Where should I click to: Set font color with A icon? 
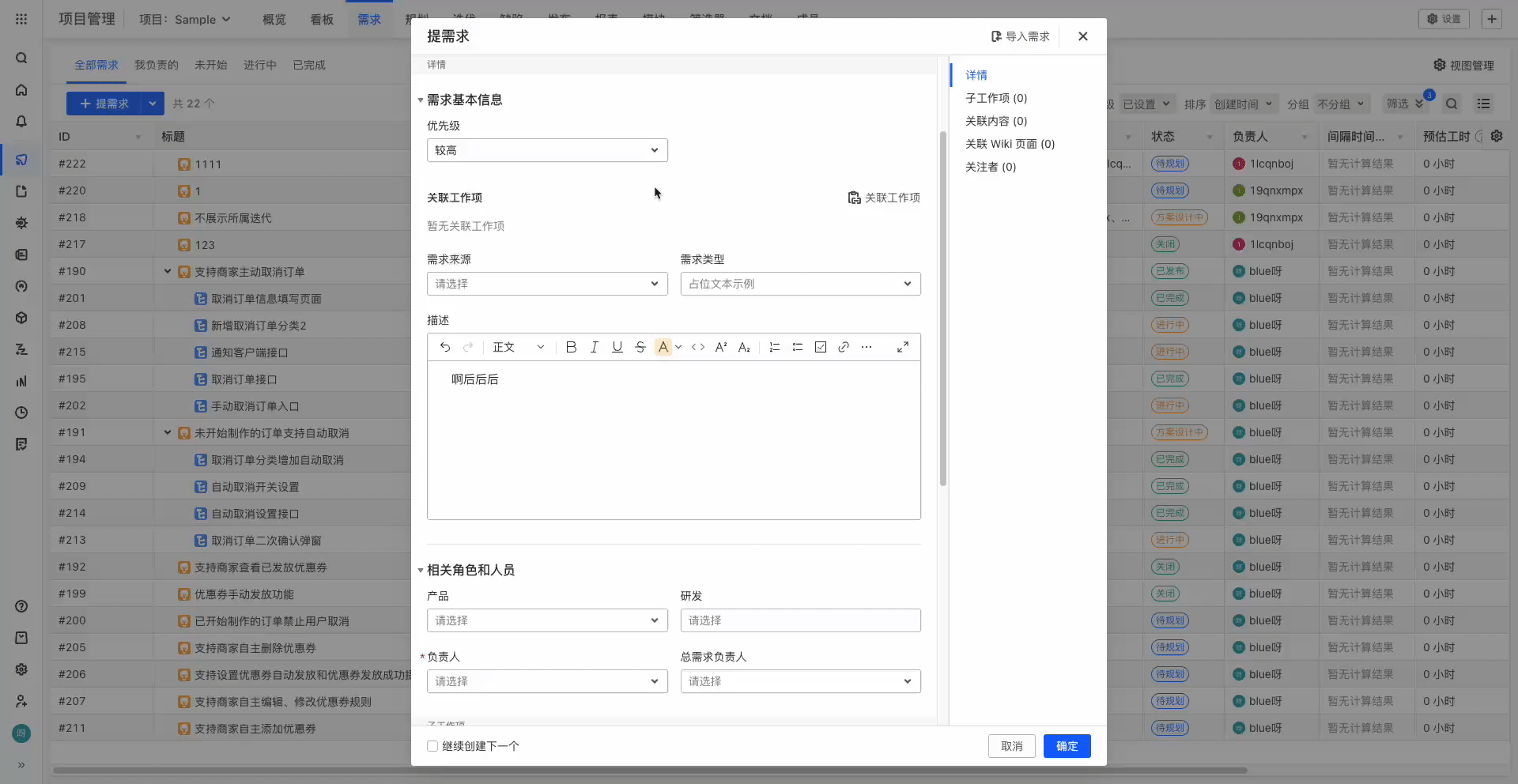(663, 347)
